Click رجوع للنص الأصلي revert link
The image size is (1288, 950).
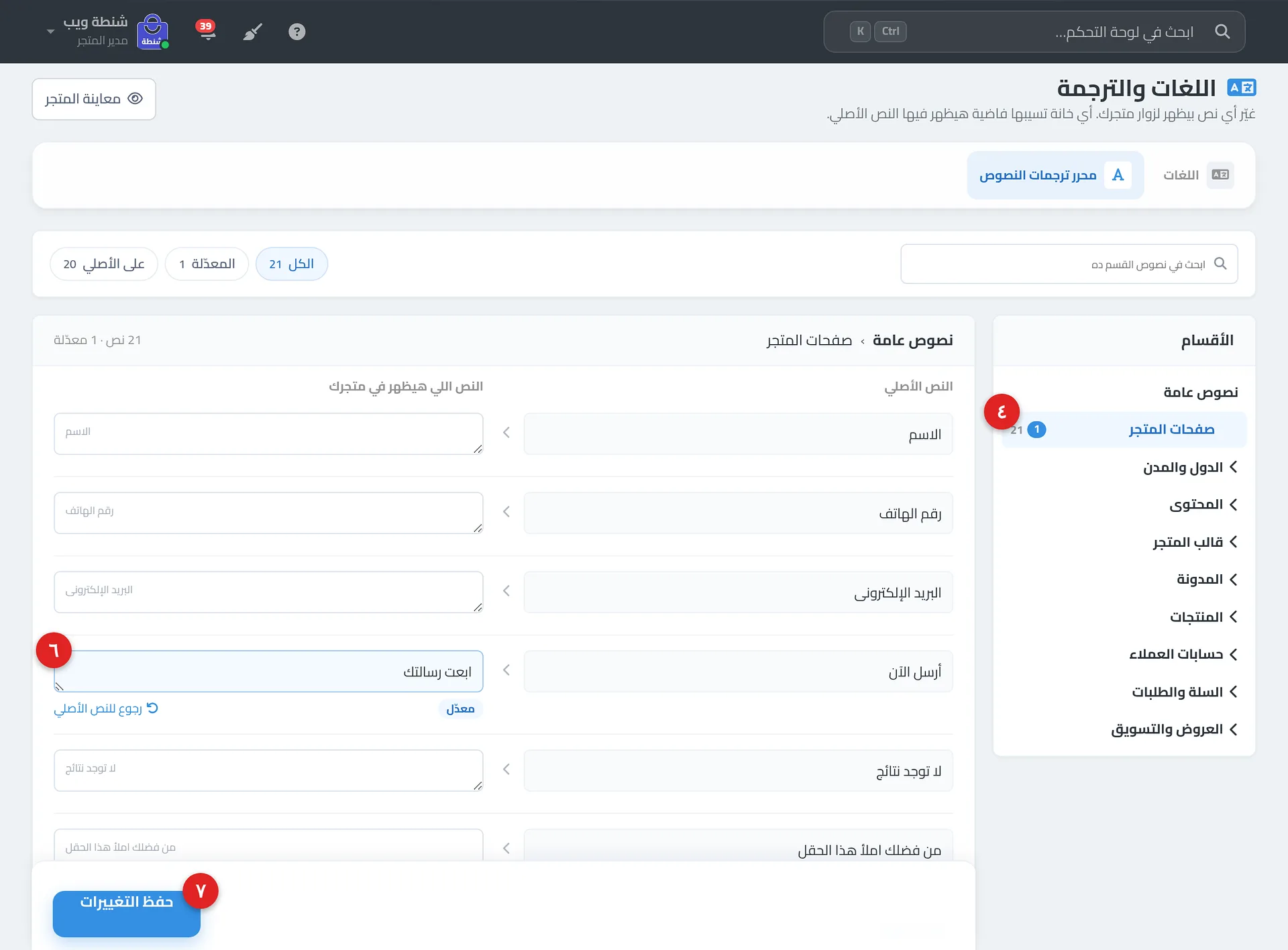106,708
